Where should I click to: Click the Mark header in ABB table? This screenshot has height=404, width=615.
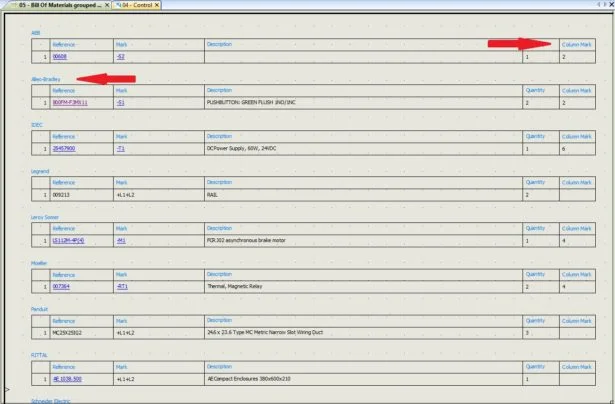pyautogui.click(x=121, y=44)
